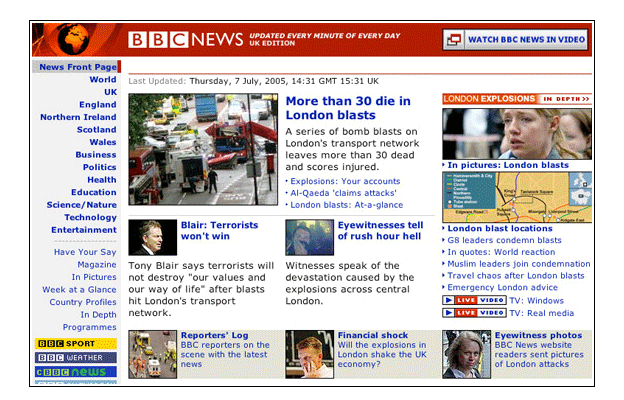Click the CBBC News badge in sidebar
Image resolution: width=624 pixels, height=400 pixels.
76,372
